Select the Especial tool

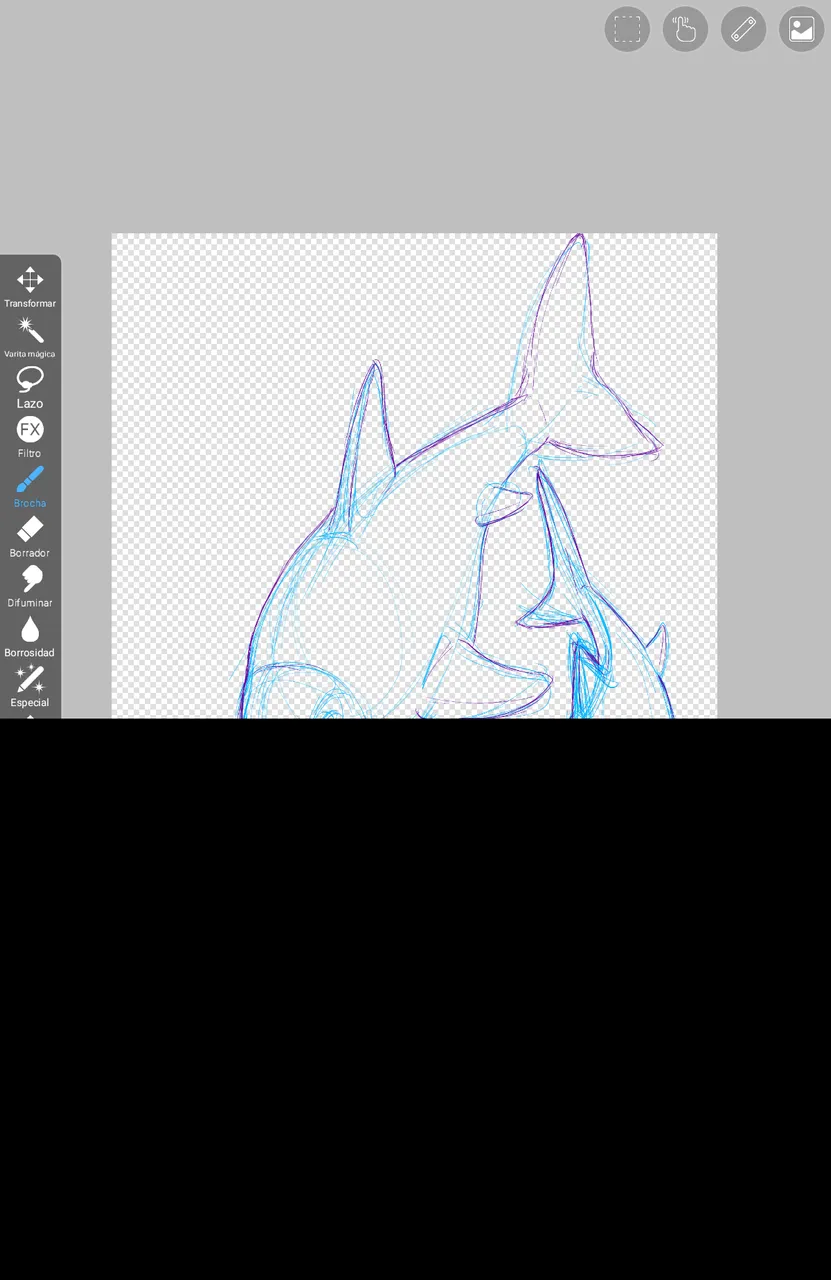[30, 686]
